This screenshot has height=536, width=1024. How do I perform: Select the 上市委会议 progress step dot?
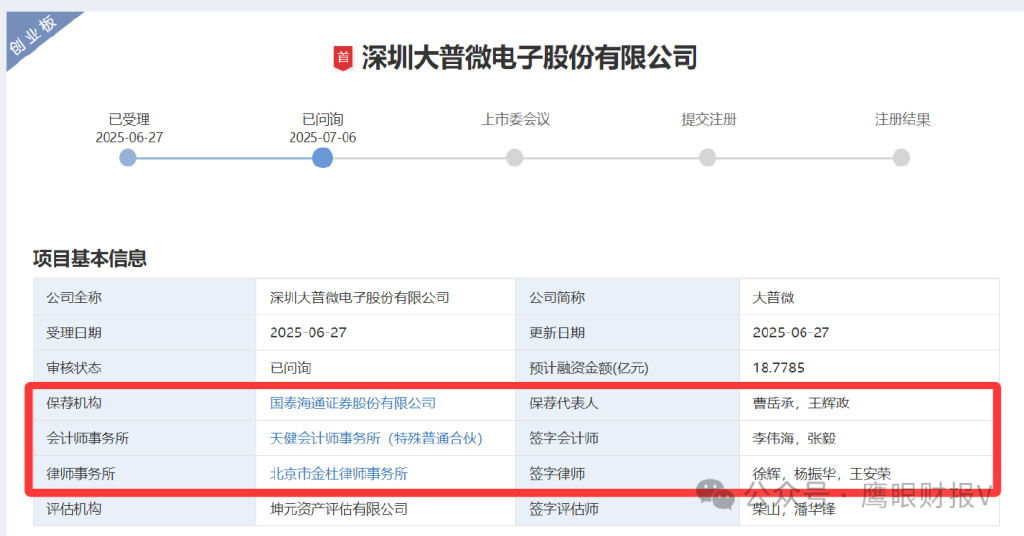pyautogui.click(x=515, y=157)
